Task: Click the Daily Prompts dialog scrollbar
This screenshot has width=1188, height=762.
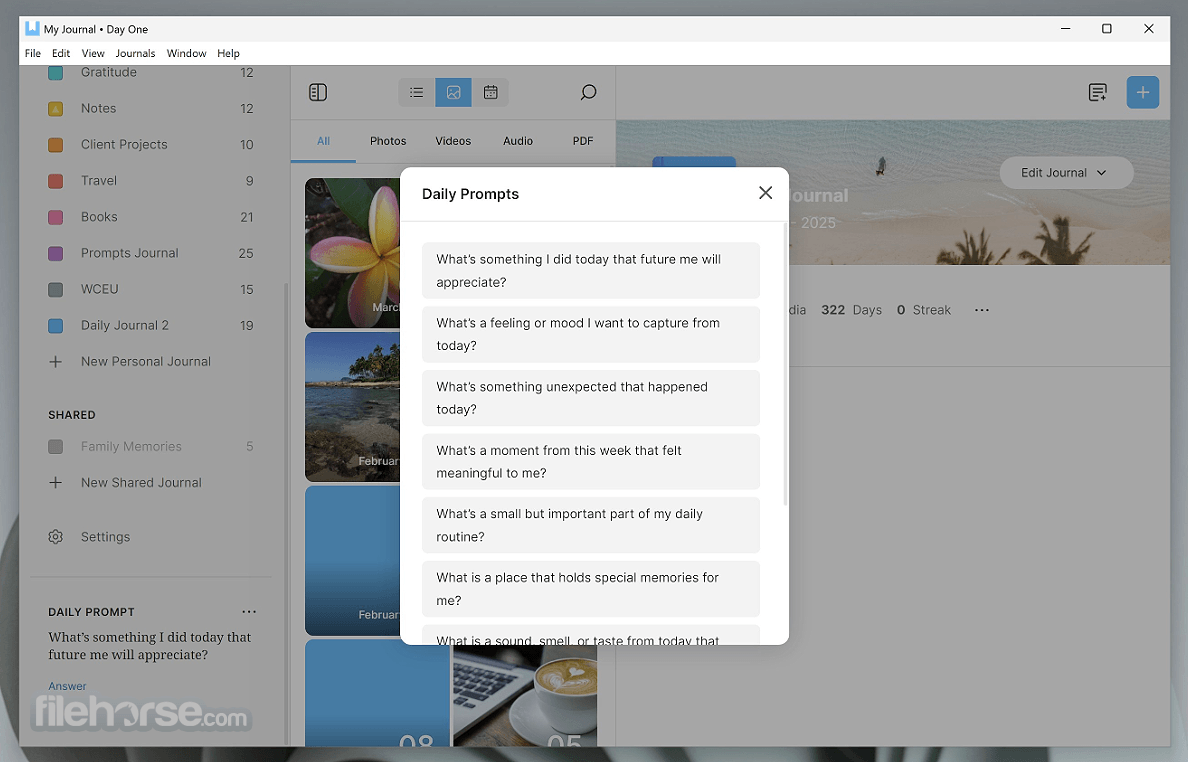Action: click(x=785, y=364)
